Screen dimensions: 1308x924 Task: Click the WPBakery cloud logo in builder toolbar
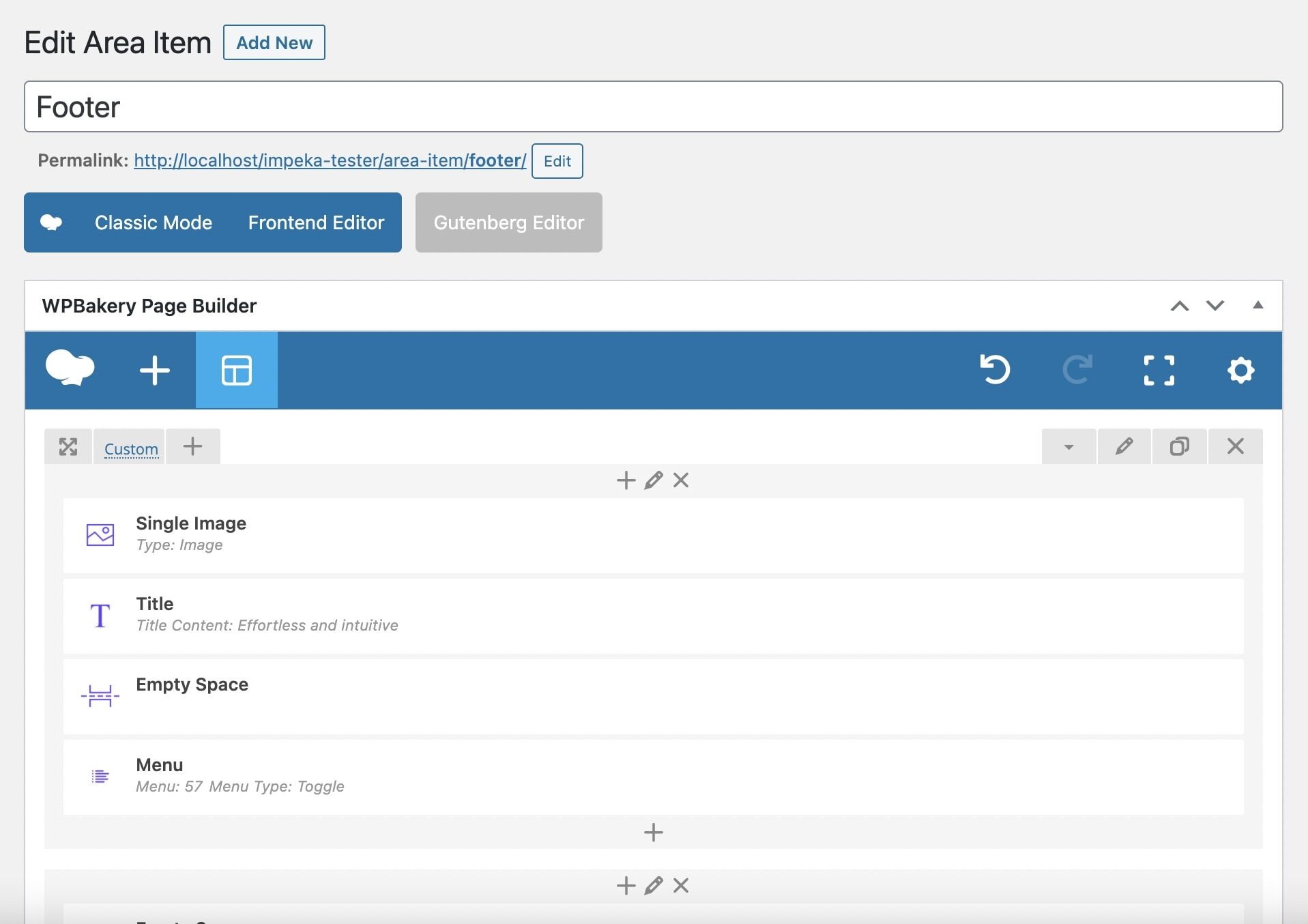(x=70, y=369)
